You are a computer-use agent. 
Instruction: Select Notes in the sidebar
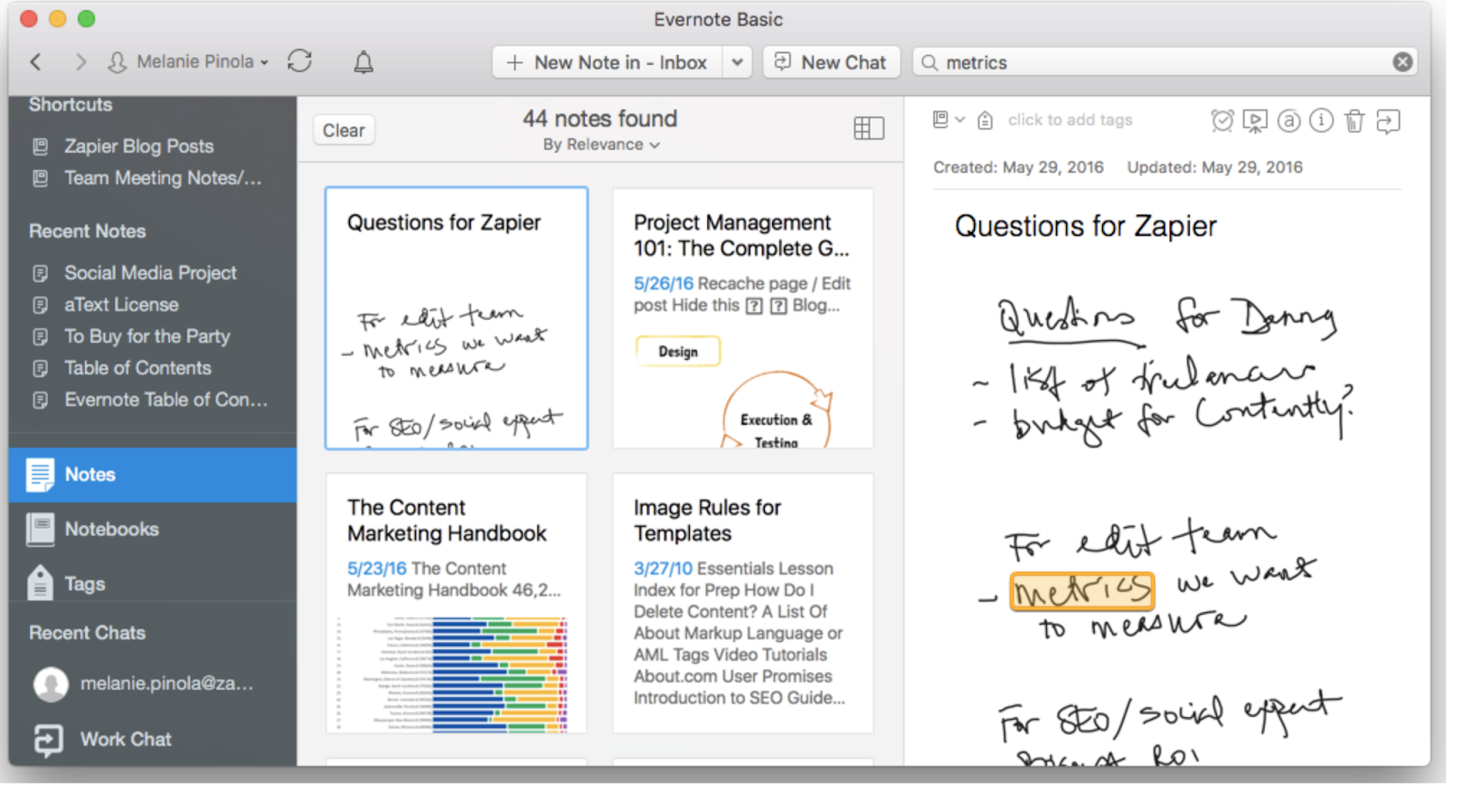153,475
